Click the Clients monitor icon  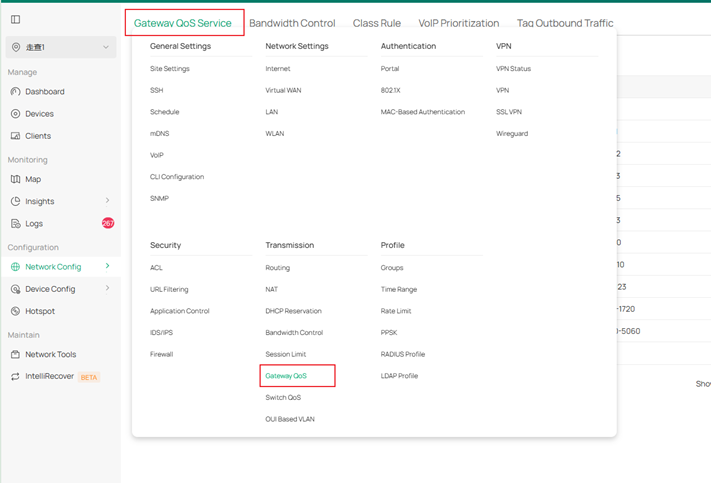point(15,136)
